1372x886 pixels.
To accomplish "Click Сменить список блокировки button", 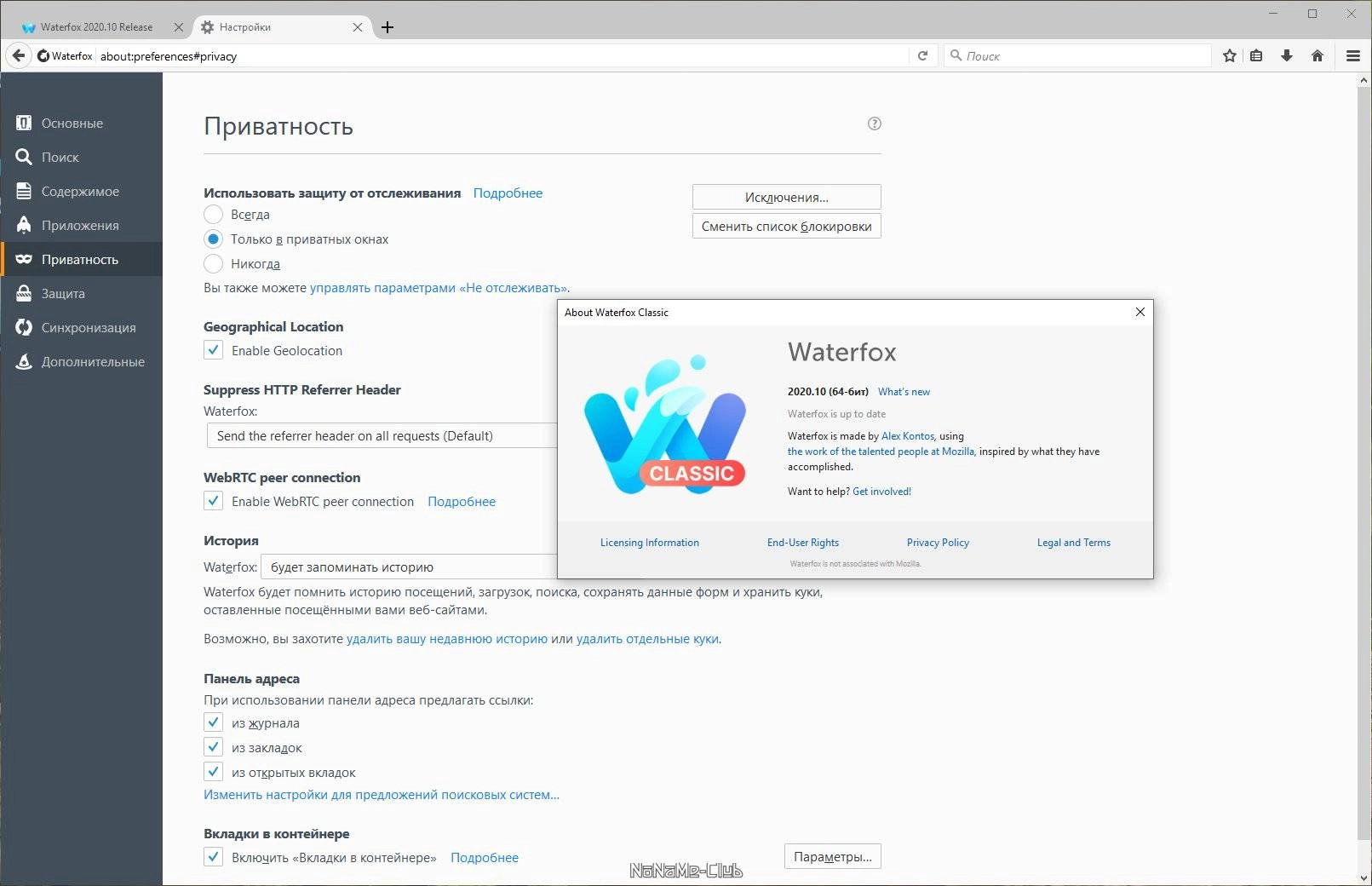I will click(x=786, y=226).
